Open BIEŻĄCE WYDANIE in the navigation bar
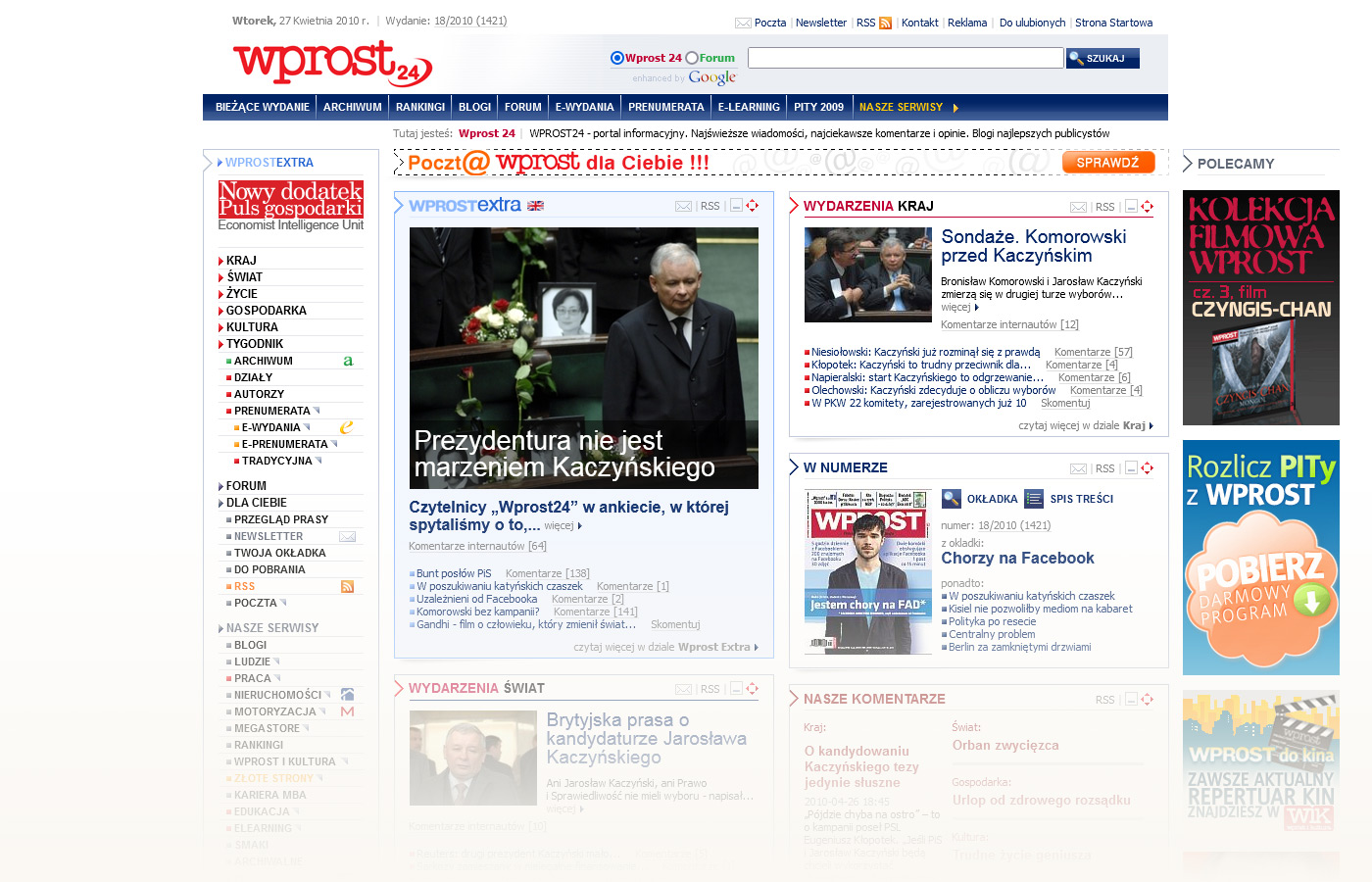This screenshot has width=1372, height=882. (x=263, y=107)
